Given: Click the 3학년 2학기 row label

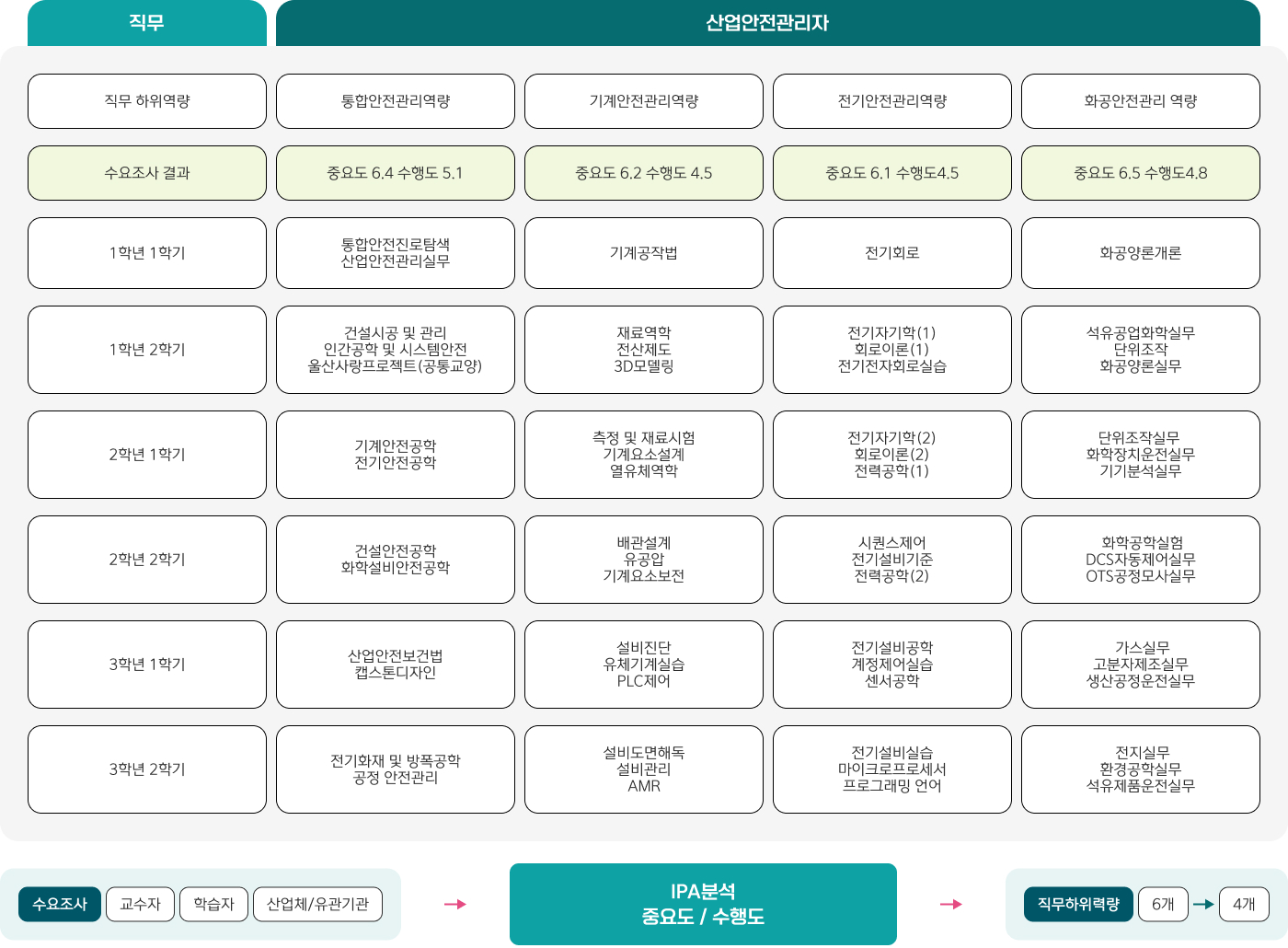Looking at the screenshot, I should pos(147,769).
